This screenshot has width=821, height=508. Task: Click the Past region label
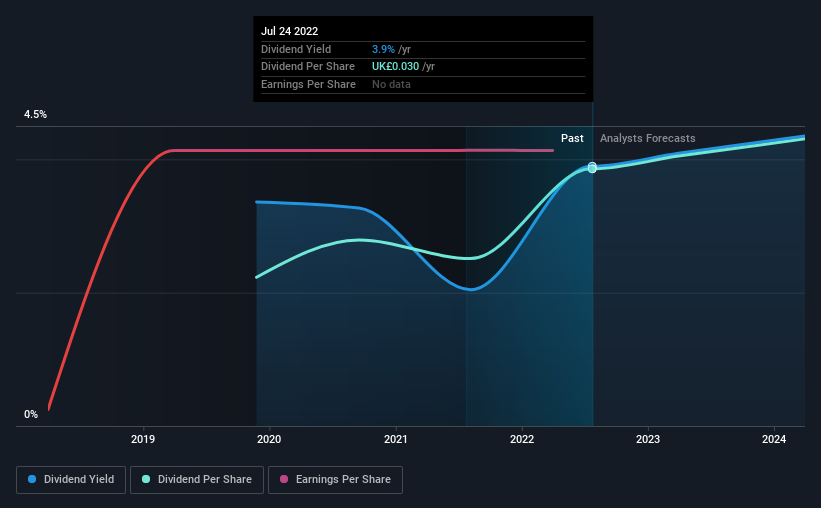572,138
